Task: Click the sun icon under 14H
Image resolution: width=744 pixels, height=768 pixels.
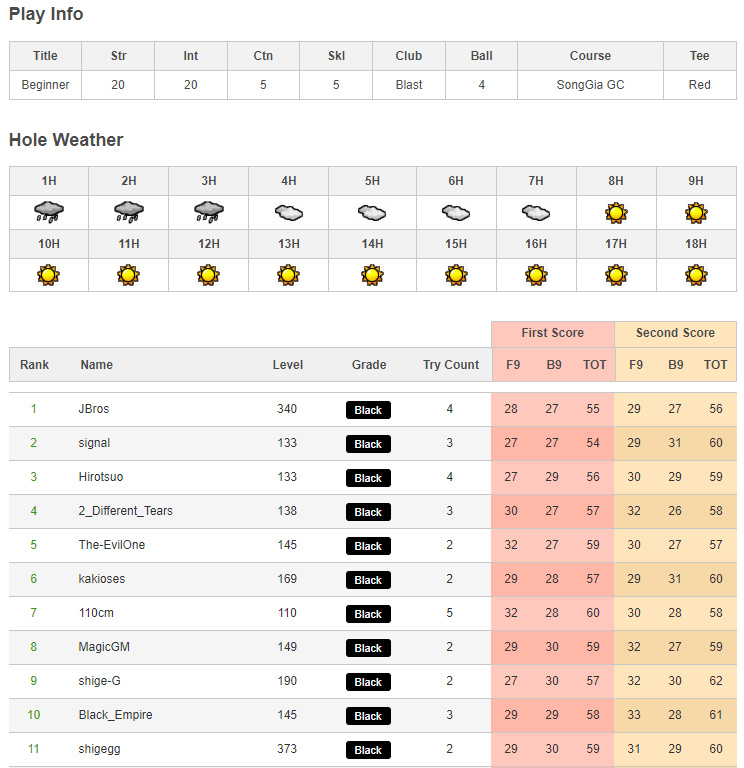Action: pyautogui.click(x=372, y=274)
